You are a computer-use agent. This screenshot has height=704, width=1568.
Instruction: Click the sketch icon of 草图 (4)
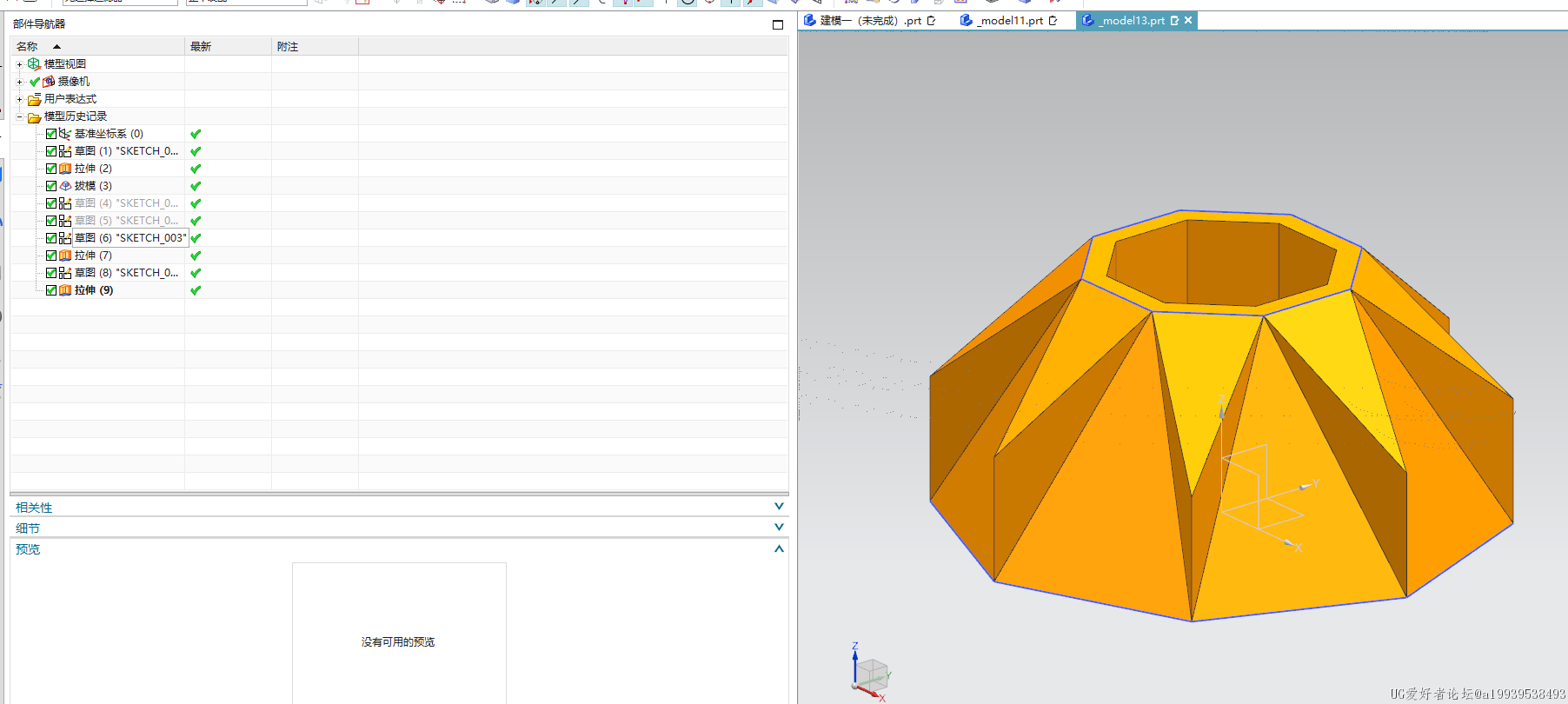(x=65, y=203)
